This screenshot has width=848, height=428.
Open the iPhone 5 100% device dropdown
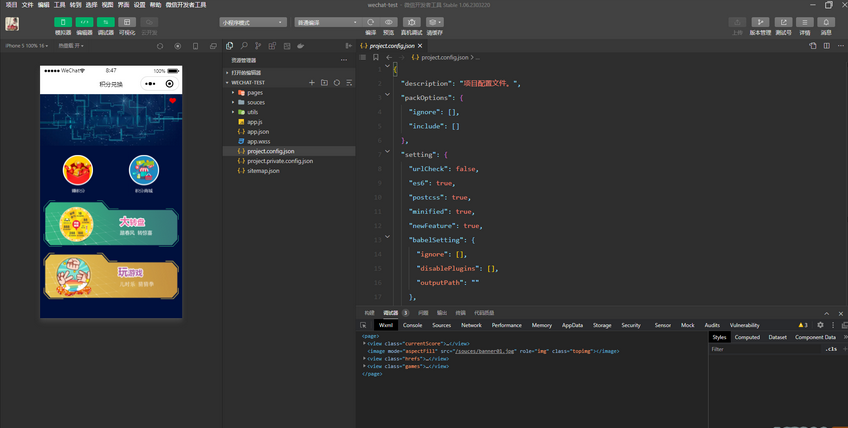point(26,46)
